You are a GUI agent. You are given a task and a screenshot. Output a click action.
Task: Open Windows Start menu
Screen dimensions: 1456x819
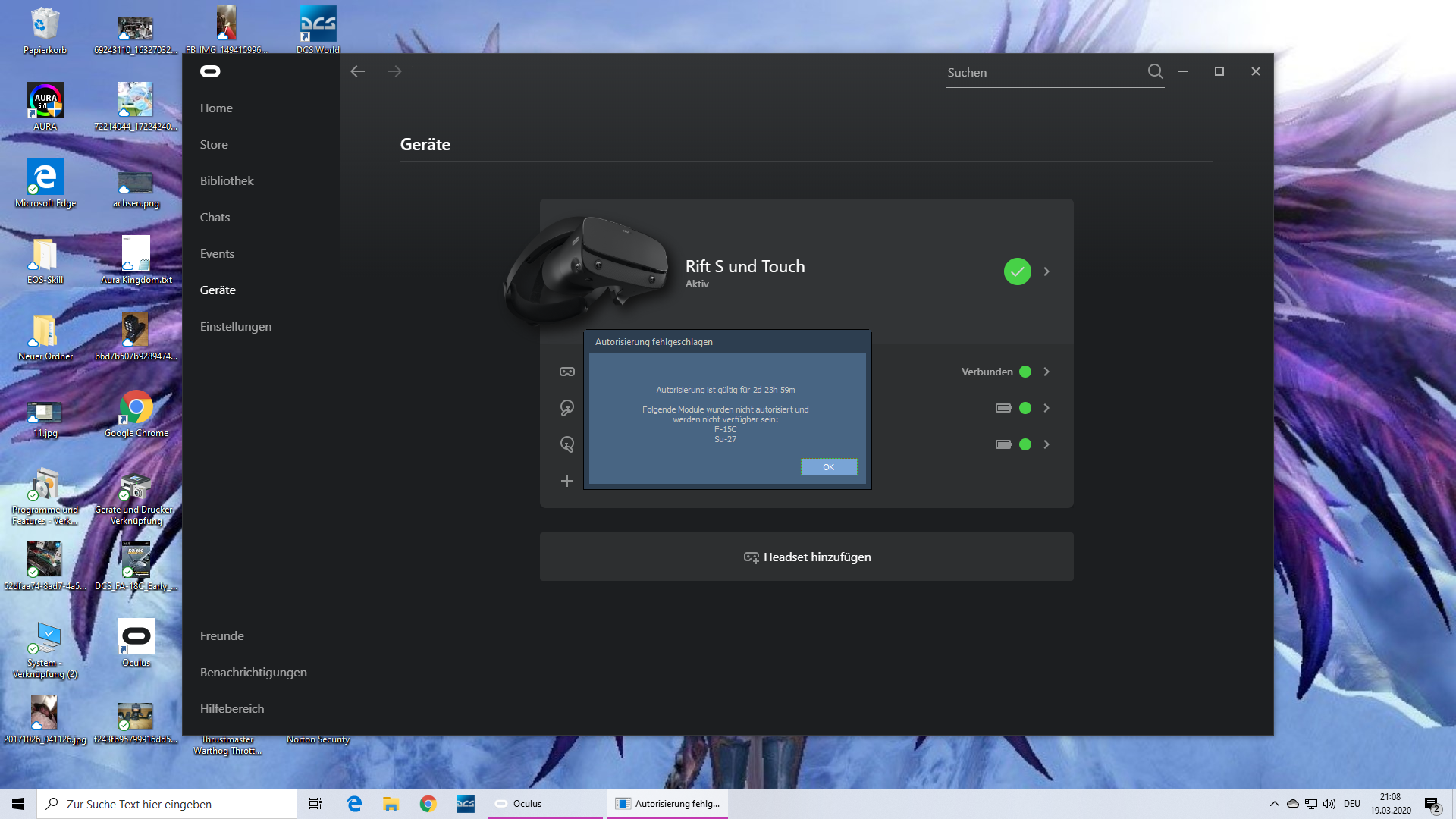(x=18, y=804)
